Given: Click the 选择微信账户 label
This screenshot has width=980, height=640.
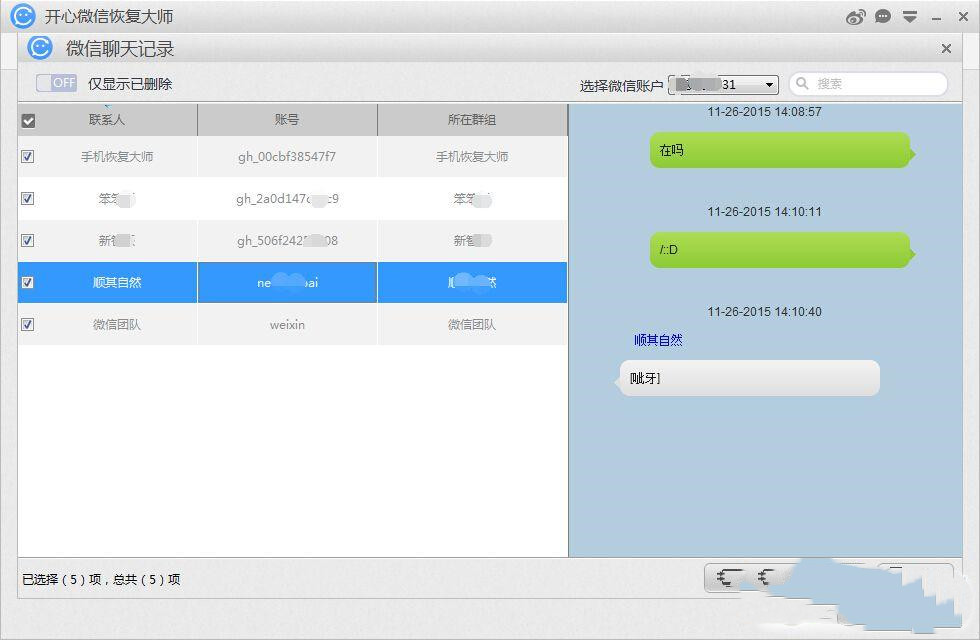Looking at the screenshot, I should 621,86.
